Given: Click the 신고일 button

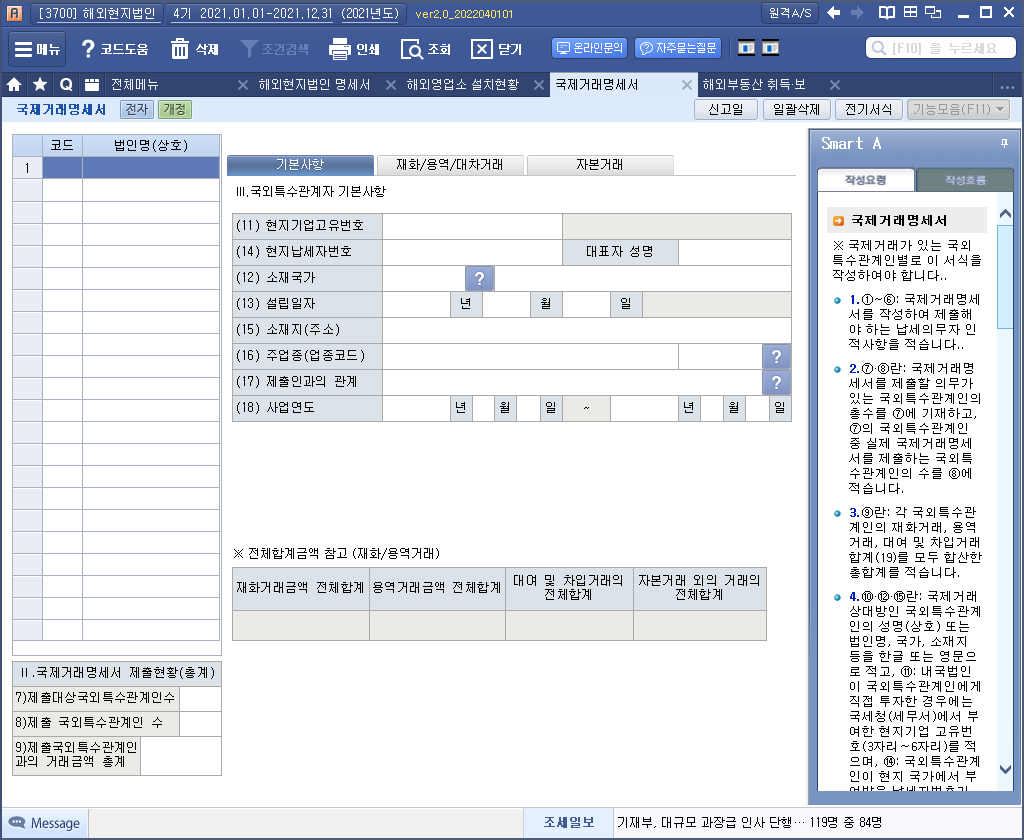Looking at the screenshot, I should click(726, 109).
